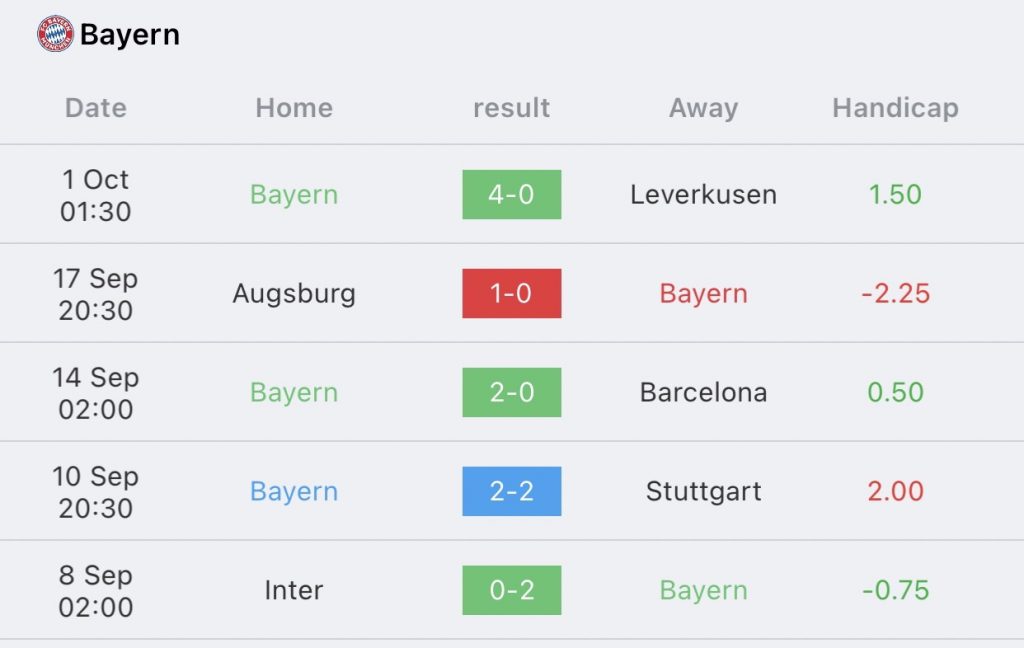Open the 0-2 Inter match result
Viewport: 1024px width, 648px height.
click(x=511, y=590)
